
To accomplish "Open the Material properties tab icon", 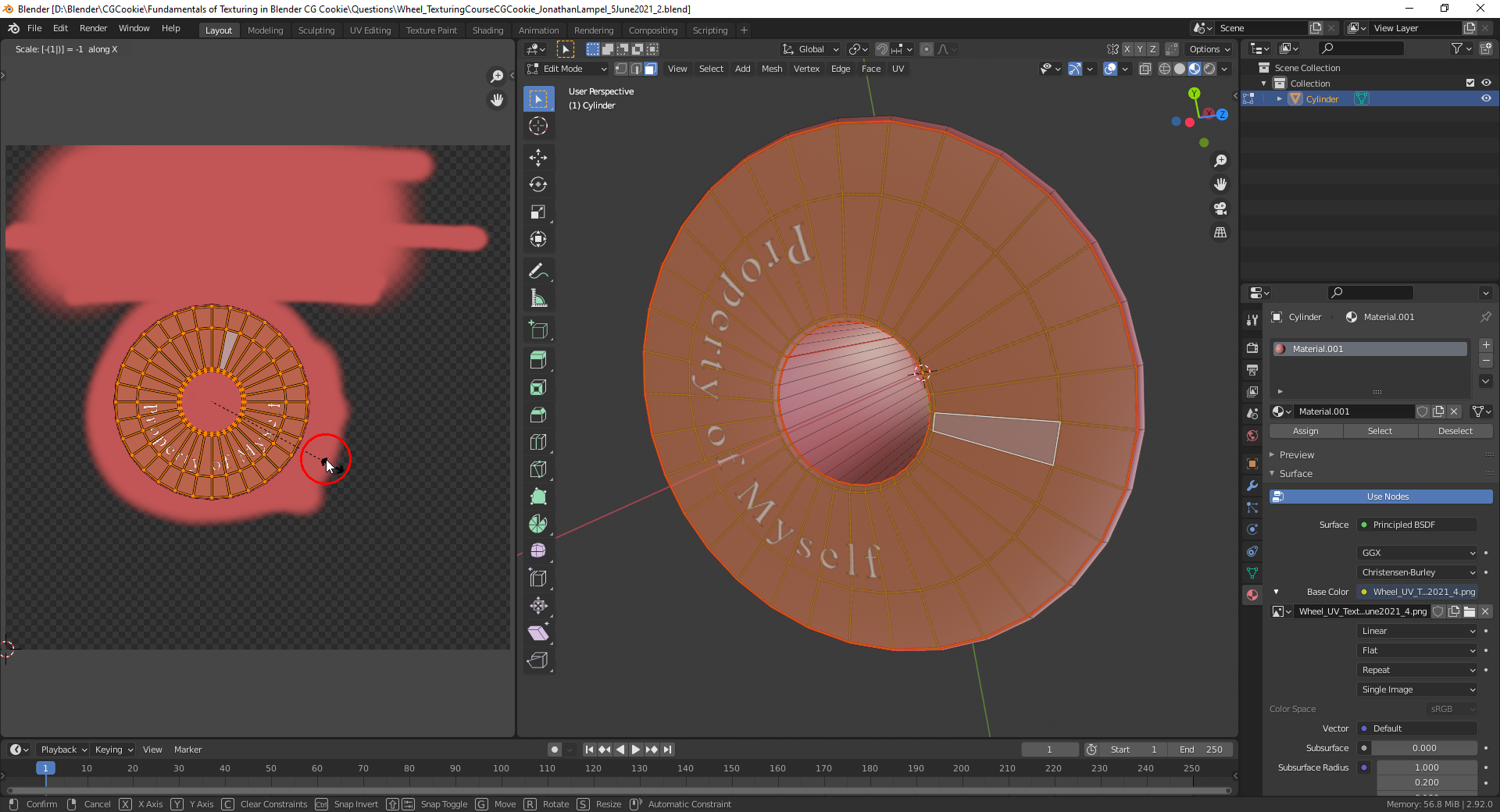I will (x=1252, y=594).
